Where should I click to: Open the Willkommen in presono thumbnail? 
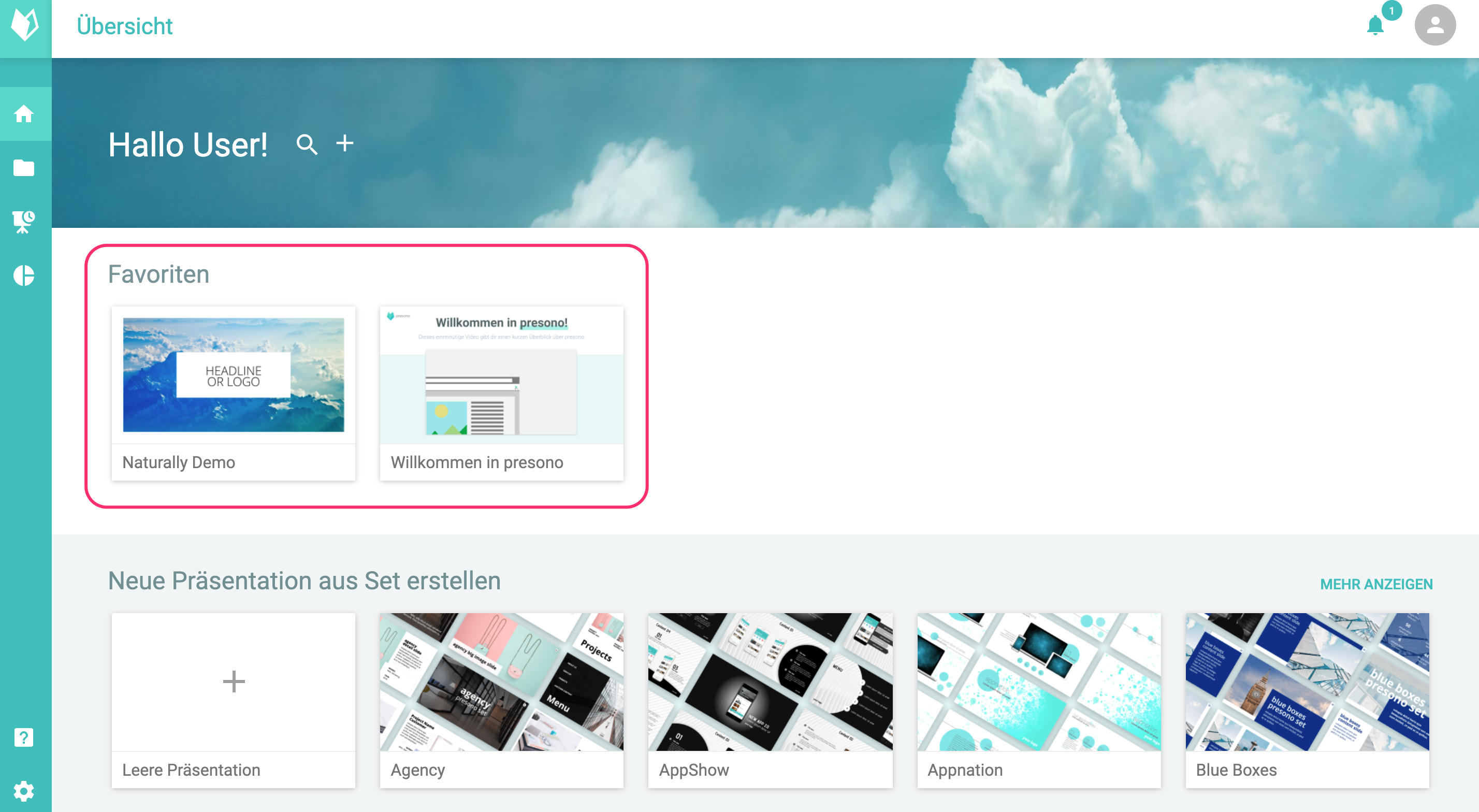click(x=501, y=375)
